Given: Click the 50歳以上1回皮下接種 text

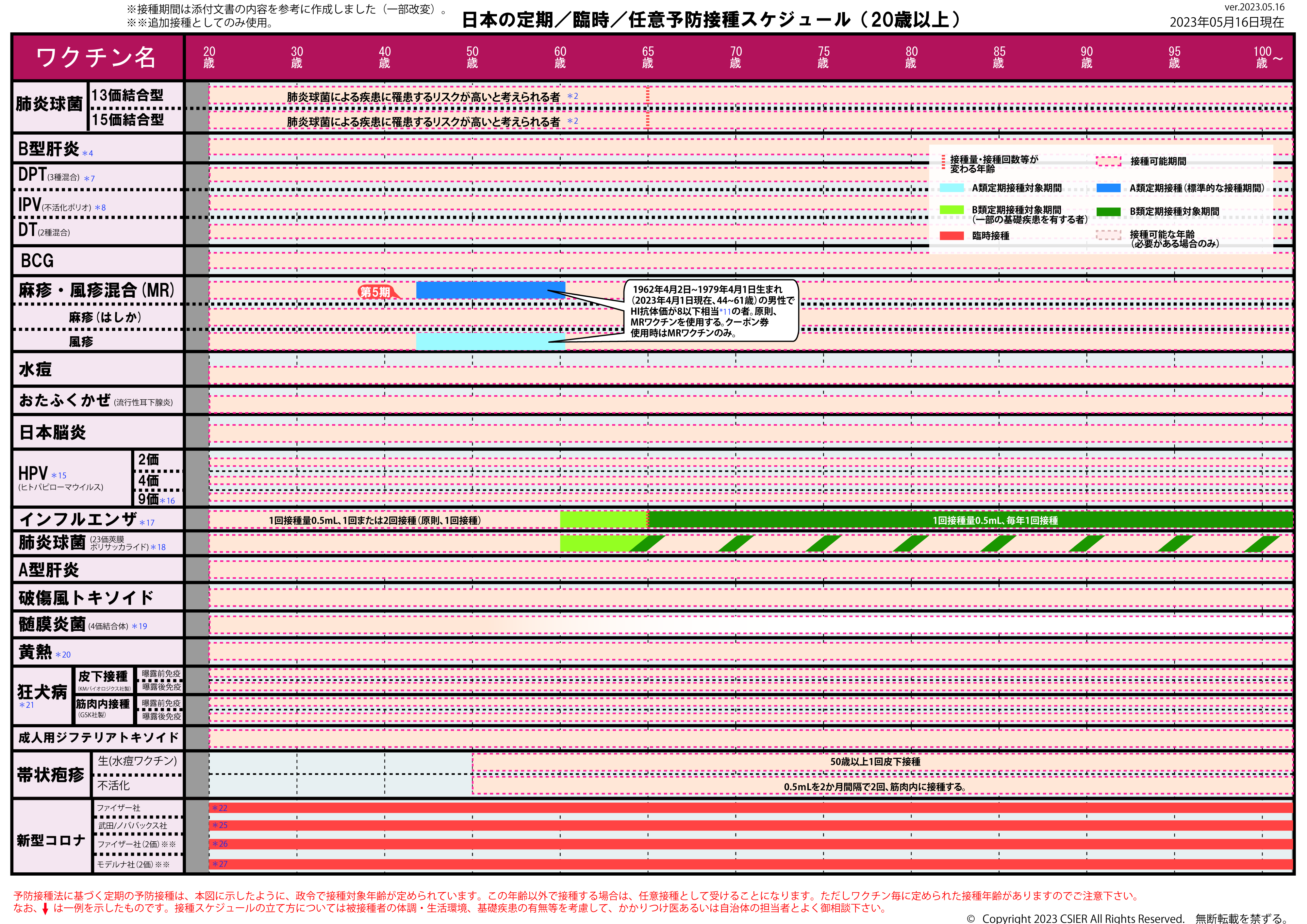Looking at the screenshot, I should coord(875,762).
